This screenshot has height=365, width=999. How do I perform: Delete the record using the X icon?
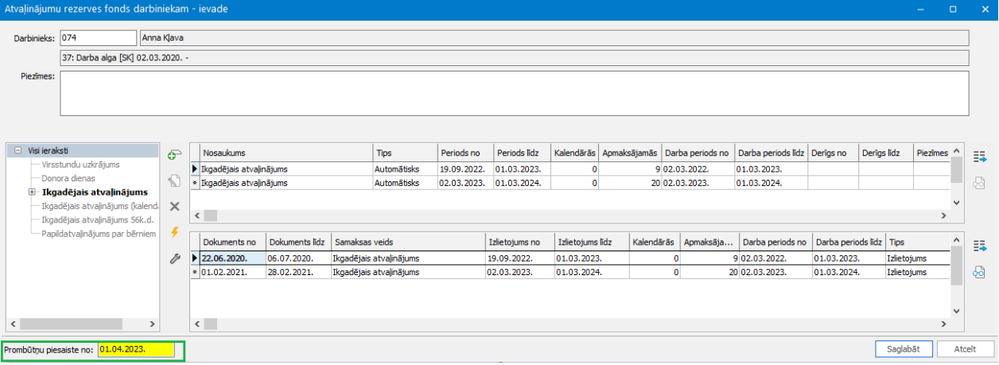pos(174,206)
